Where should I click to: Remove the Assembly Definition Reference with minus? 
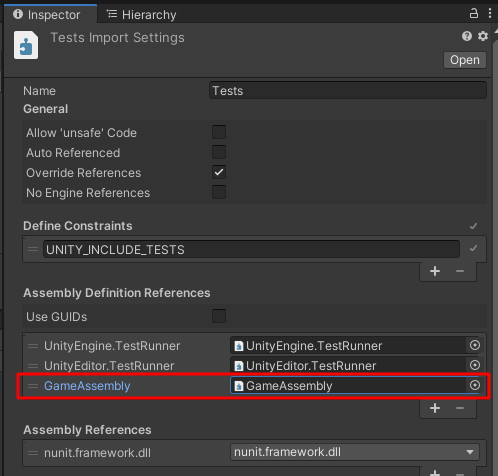tap(460, 408)
